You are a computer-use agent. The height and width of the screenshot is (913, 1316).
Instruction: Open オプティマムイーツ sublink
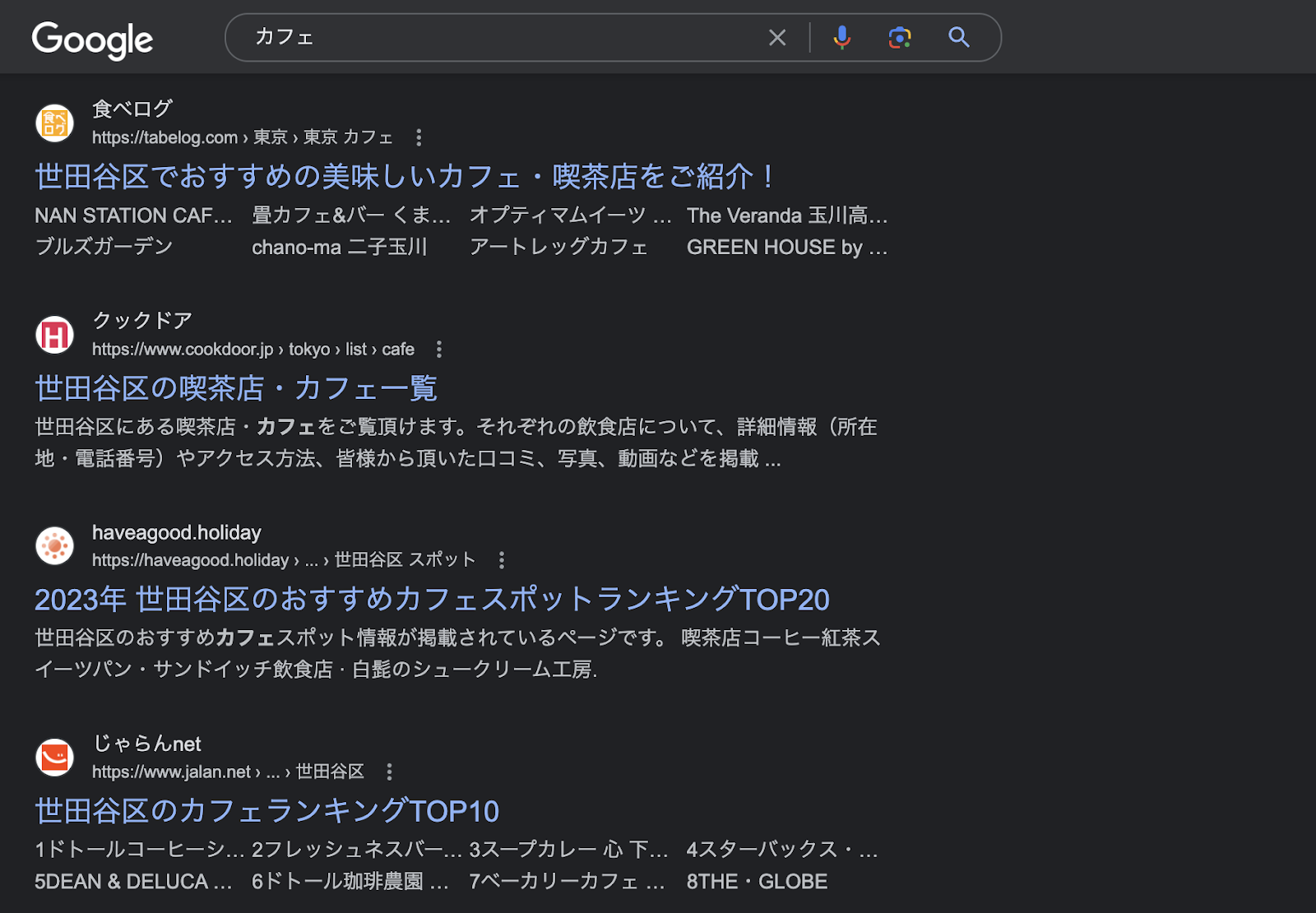tap(571, 216)
